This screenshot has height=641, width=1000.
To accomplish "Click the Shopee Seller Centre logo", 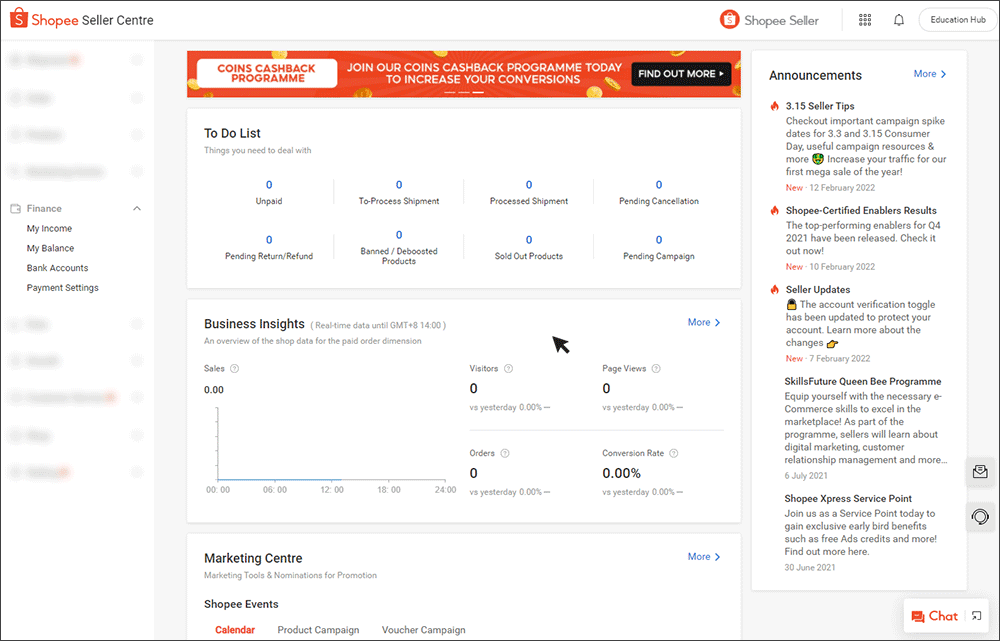I will point(80,19).
